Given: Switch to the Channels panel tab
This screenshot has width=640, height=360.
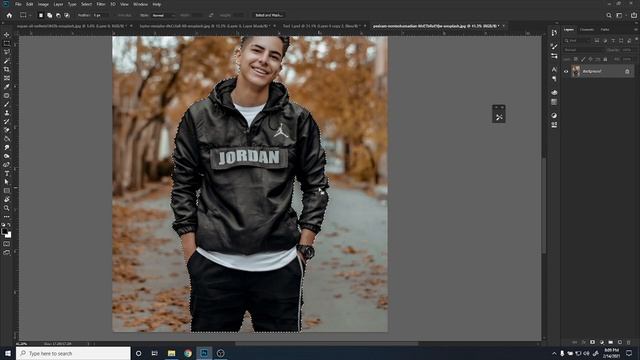Looking at the screenshot, I should 587,29.
